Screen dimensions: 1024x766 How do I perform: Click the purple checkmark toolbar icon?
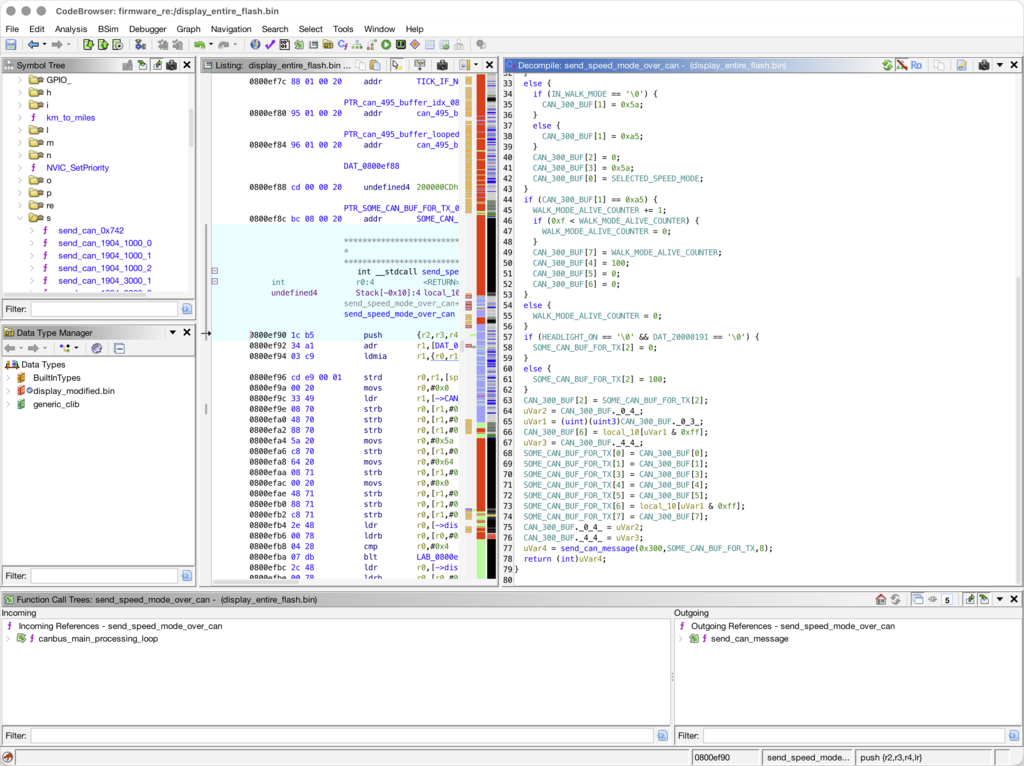click(x=270, y=44)
